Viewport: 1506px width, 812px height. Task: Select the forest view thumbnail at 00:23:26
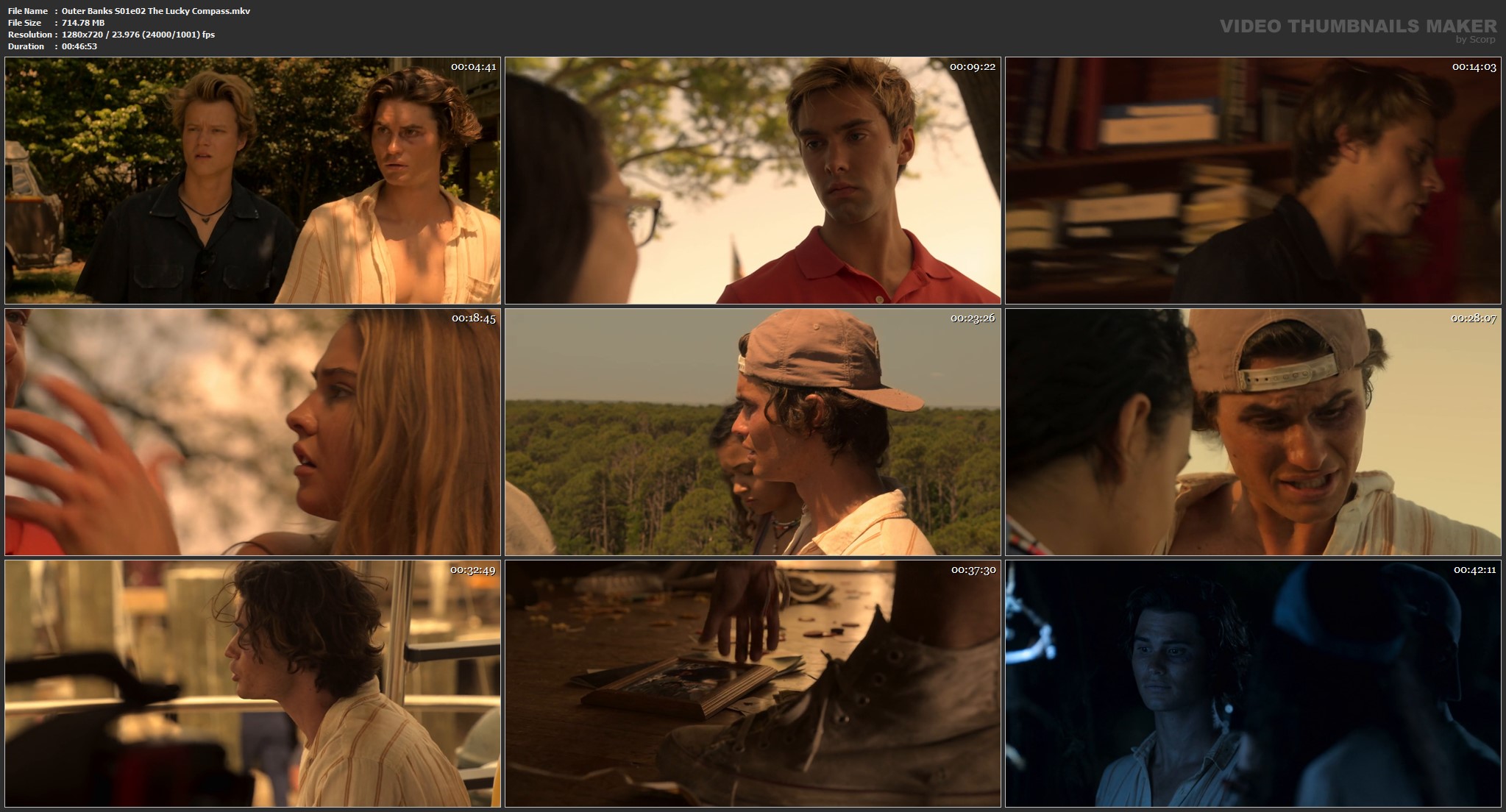[753, 432]
